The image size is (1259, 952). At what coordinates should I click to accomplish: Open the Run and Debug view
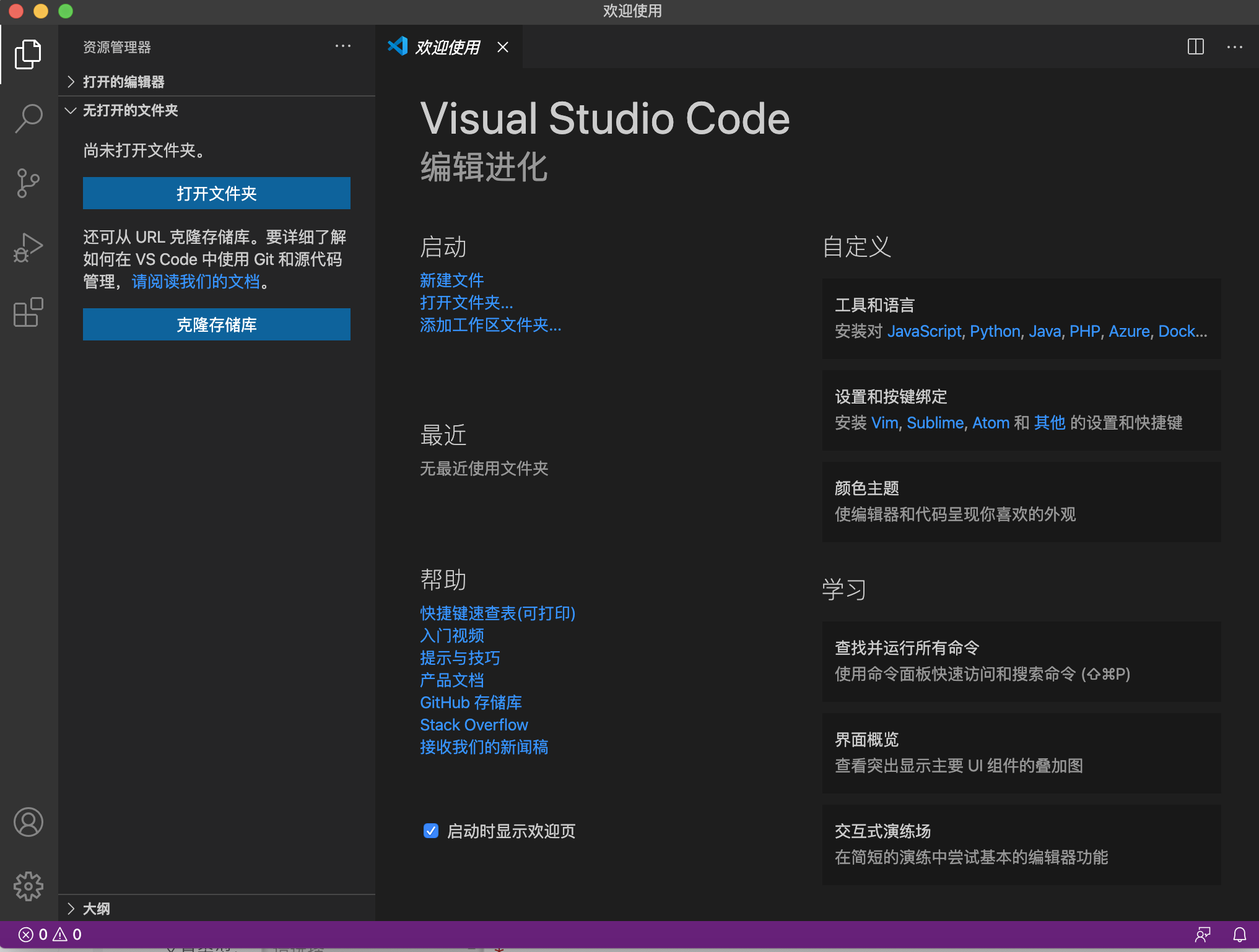(x=28, y=247)
